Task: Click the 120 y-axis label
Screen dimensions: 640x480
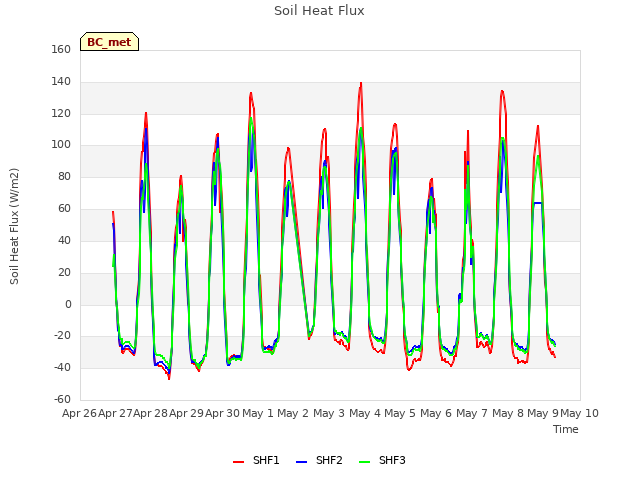Action: tap(61, 113)
